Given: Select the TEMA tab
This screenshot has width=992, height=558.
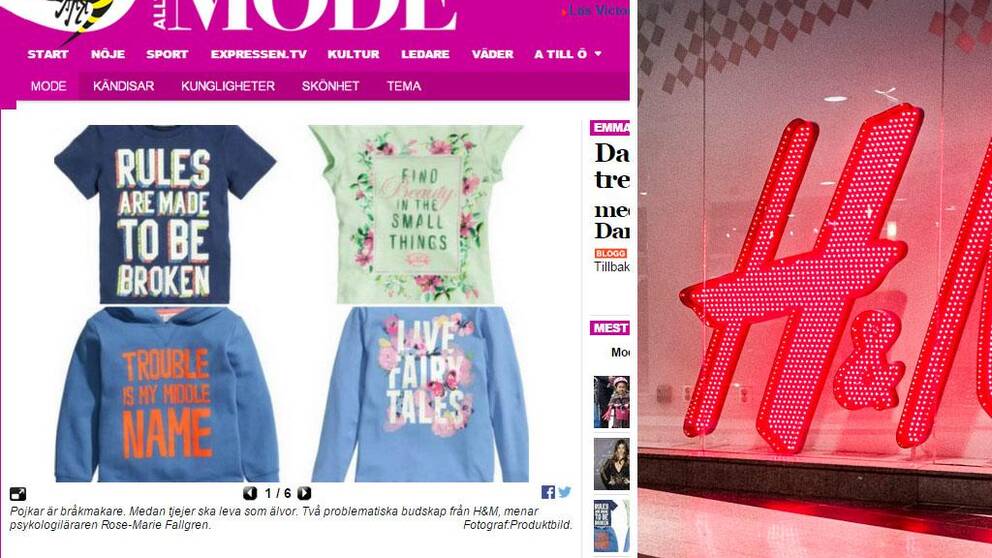Looking at the screenshot, I should [x=404, y=86].
